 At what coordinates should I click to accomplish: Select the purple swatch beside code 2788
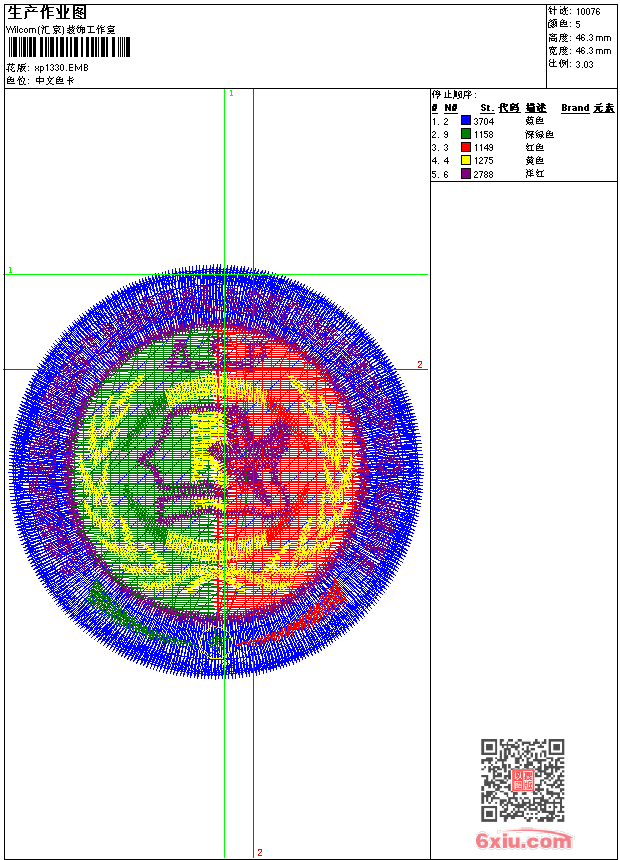[466, 174]
